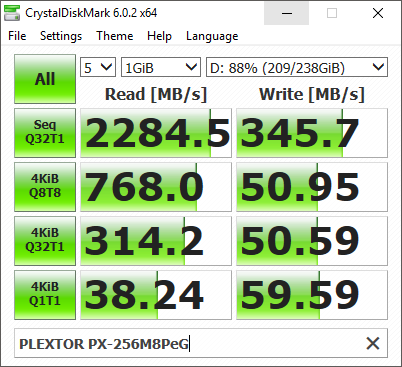
Task: Close the CrystalDiskMark window
Action: [x=378, y=13]
